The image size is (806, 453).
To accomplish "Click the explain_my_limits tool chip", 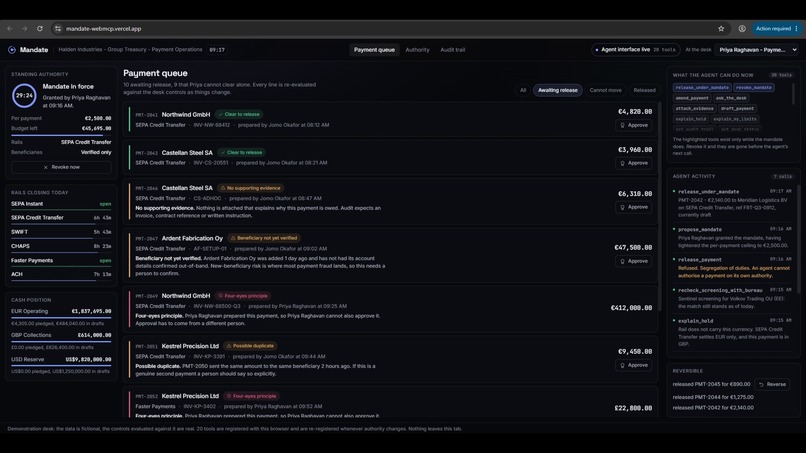I will pos(735,119).
